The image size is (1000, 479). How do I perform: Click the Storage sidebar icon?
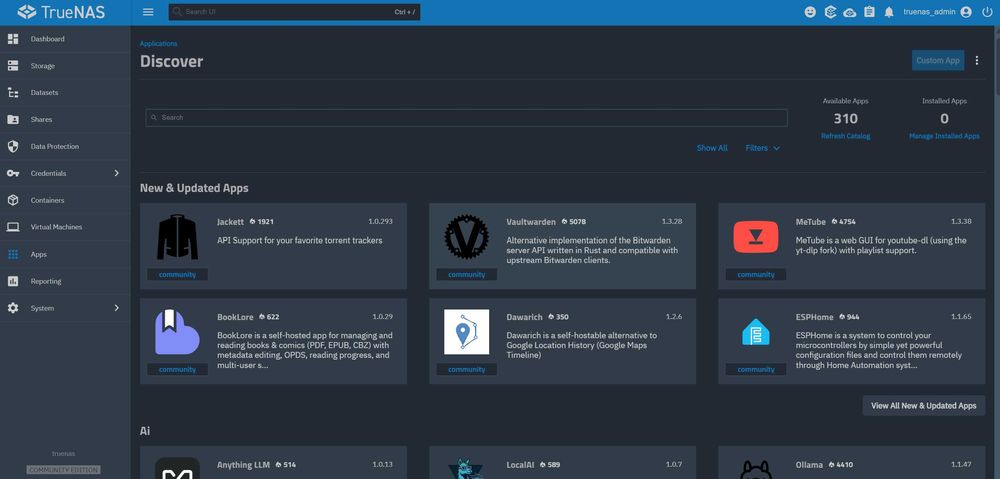pos(13,66)
